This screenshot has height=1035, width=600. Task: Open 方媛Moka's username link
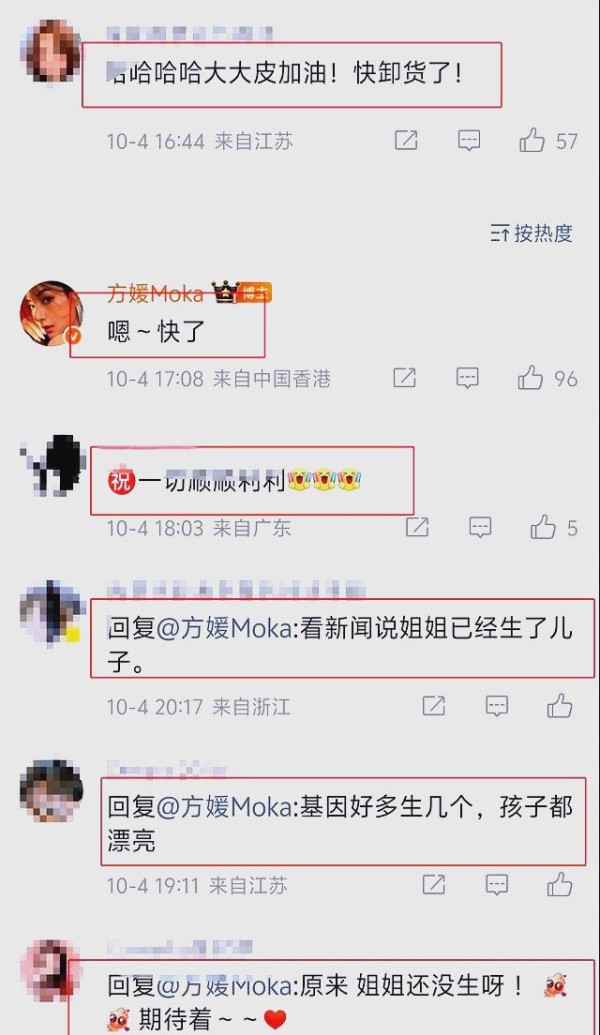click(x=155, y=293)
